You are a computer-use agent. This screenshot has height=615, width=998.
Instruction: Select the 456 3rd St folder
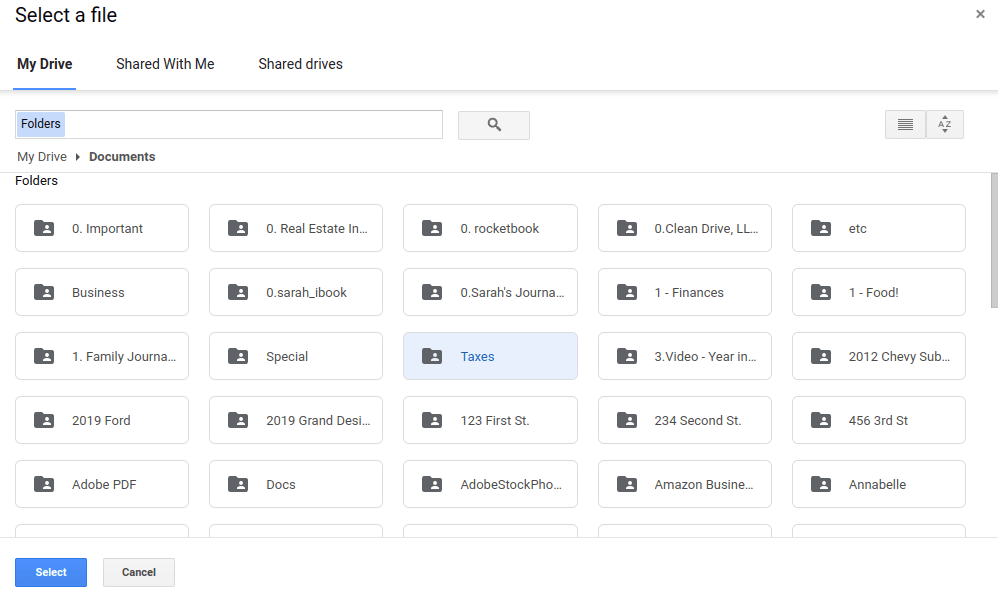click(878, 420)
